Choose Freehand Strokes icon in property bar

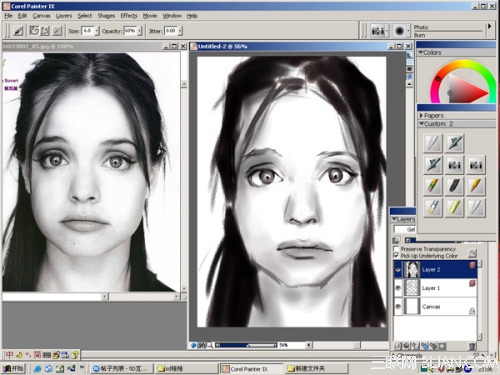coord(34,31)
